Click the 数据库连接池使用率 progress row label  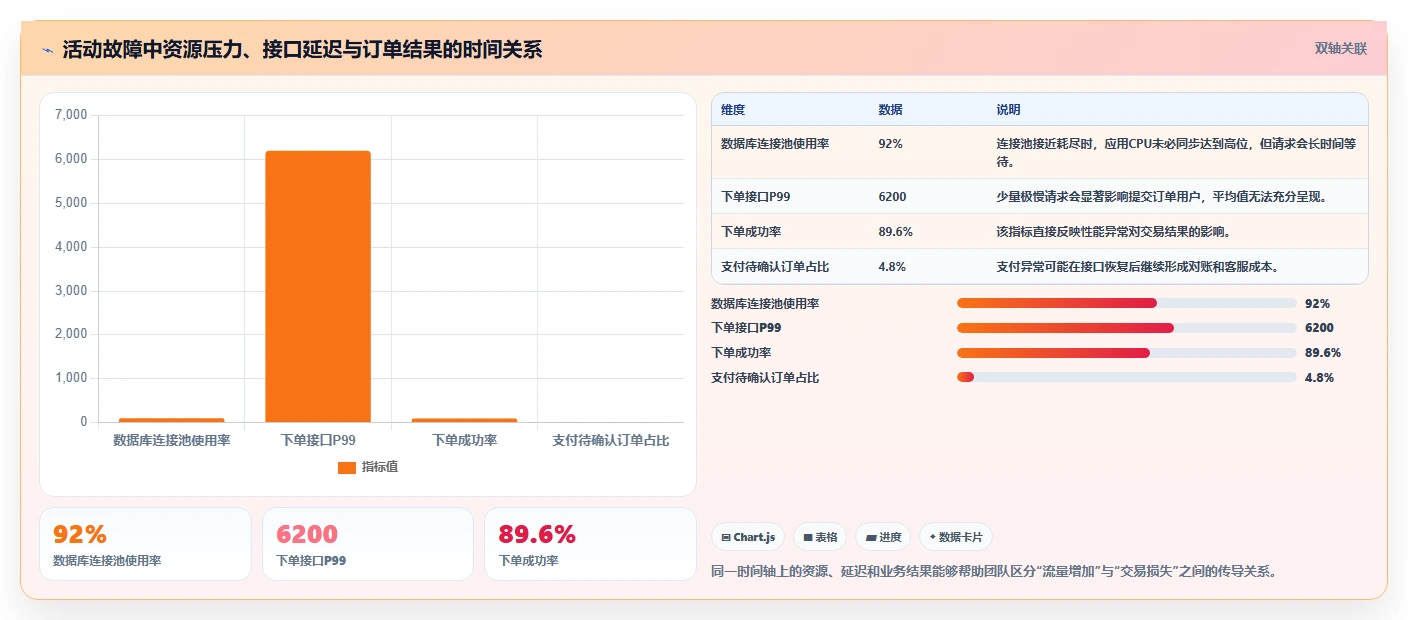point(765,303)
